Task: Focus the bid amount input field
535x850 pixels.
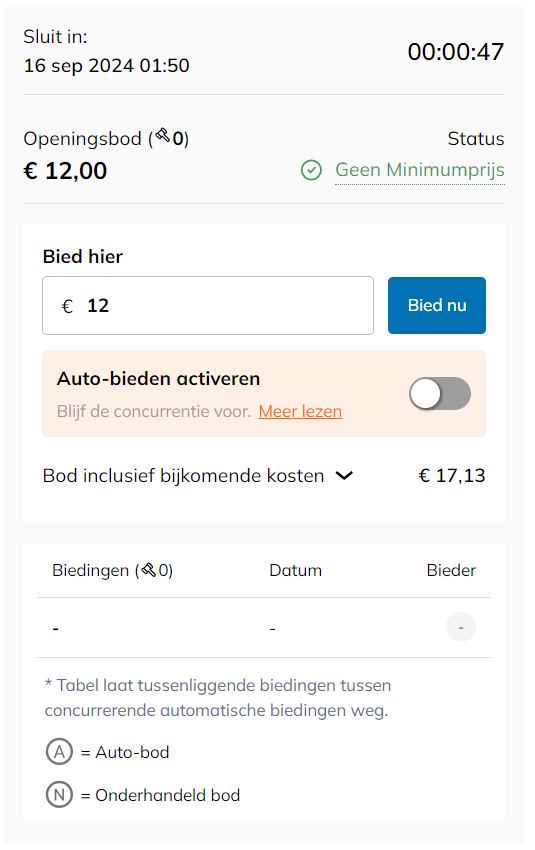Action: (x=208, y=306)
